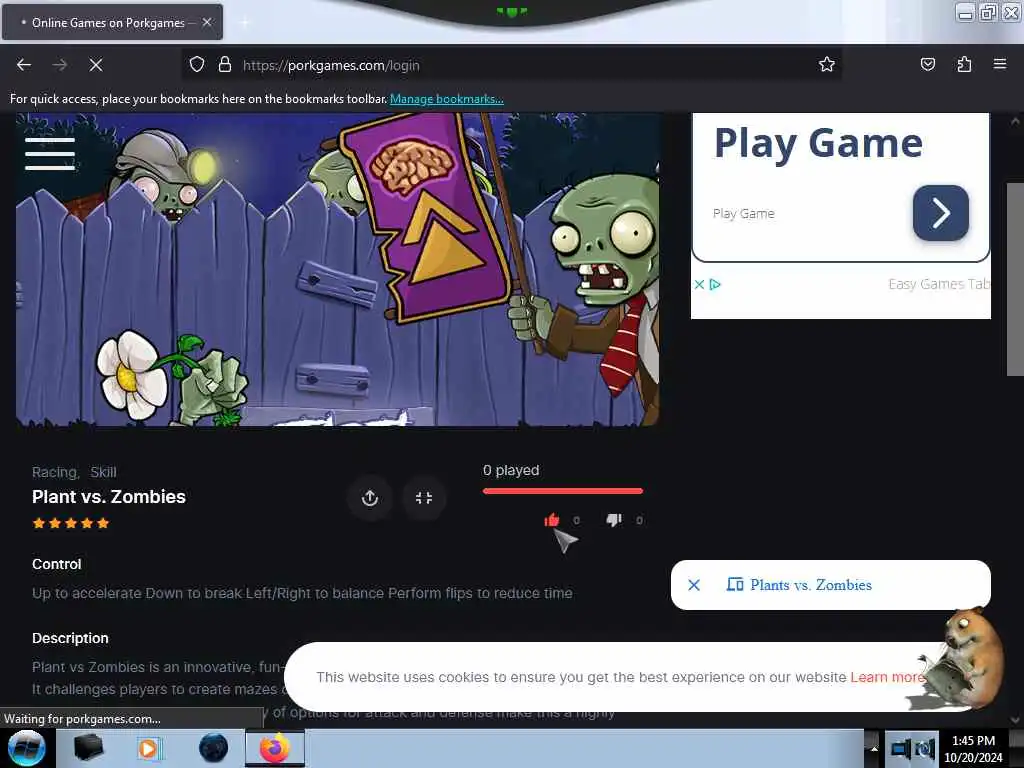The width and height of the screenshot is (1024, 768).
Task: Open the Racing category link
Action: (x=56, y=472)
